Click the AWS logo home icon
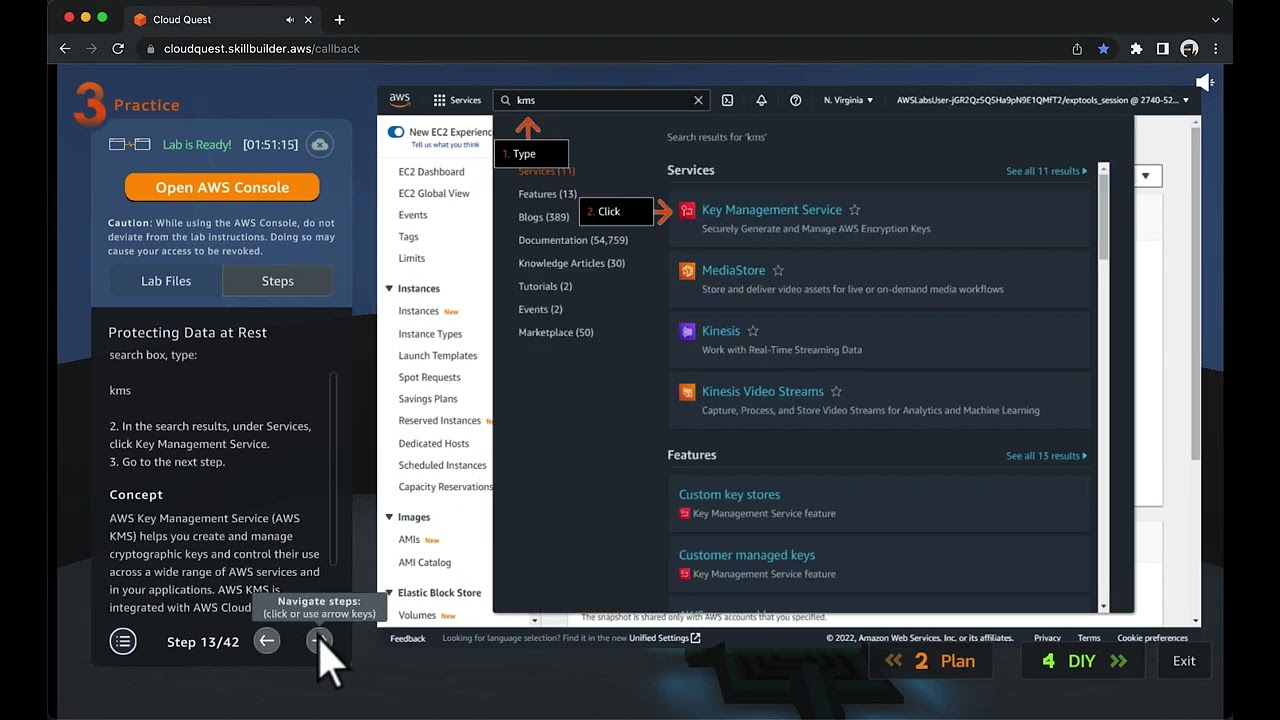 point(400,100)
